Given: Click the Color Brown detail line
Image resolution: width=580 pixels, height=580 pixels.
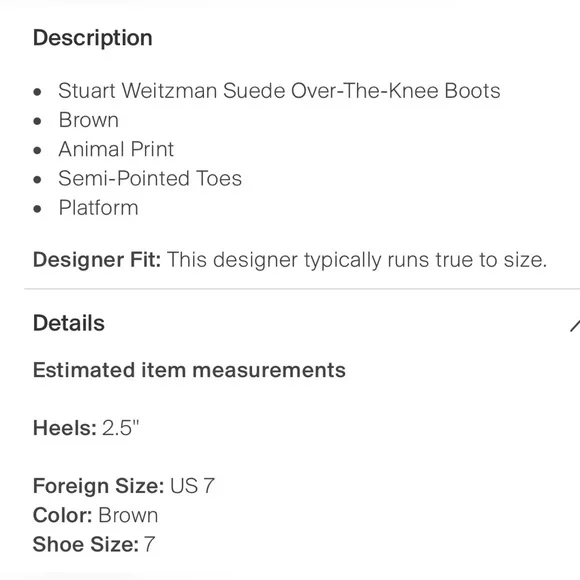Looking at the screenshot, I should tap(95, 515).
